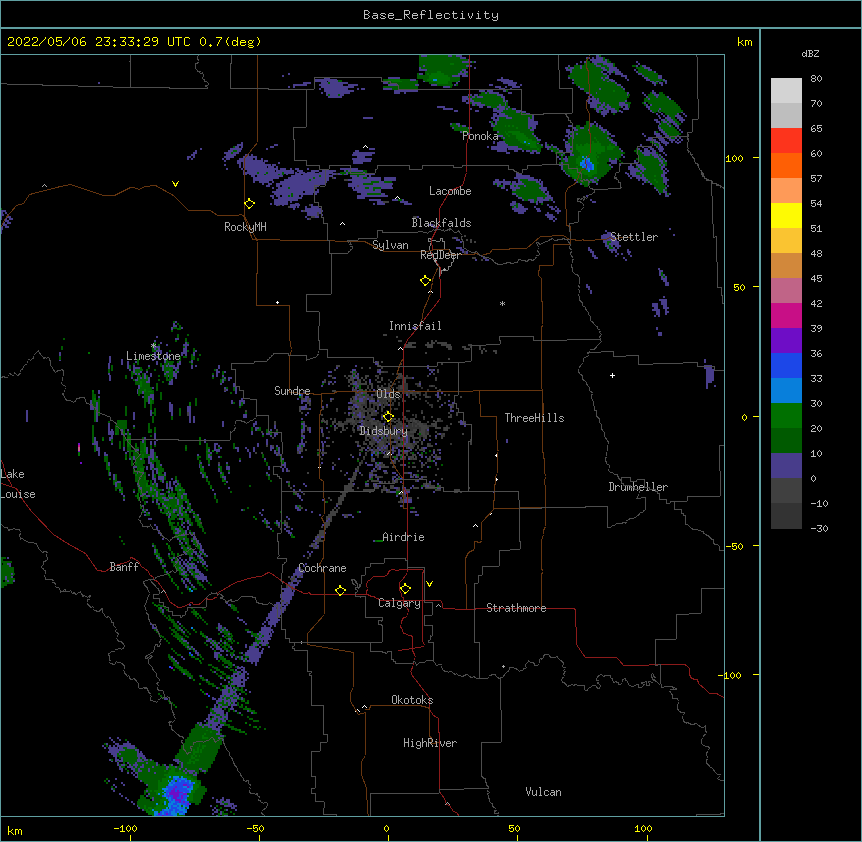
Task: Click the HighRiver label
Action: (430, 743)
